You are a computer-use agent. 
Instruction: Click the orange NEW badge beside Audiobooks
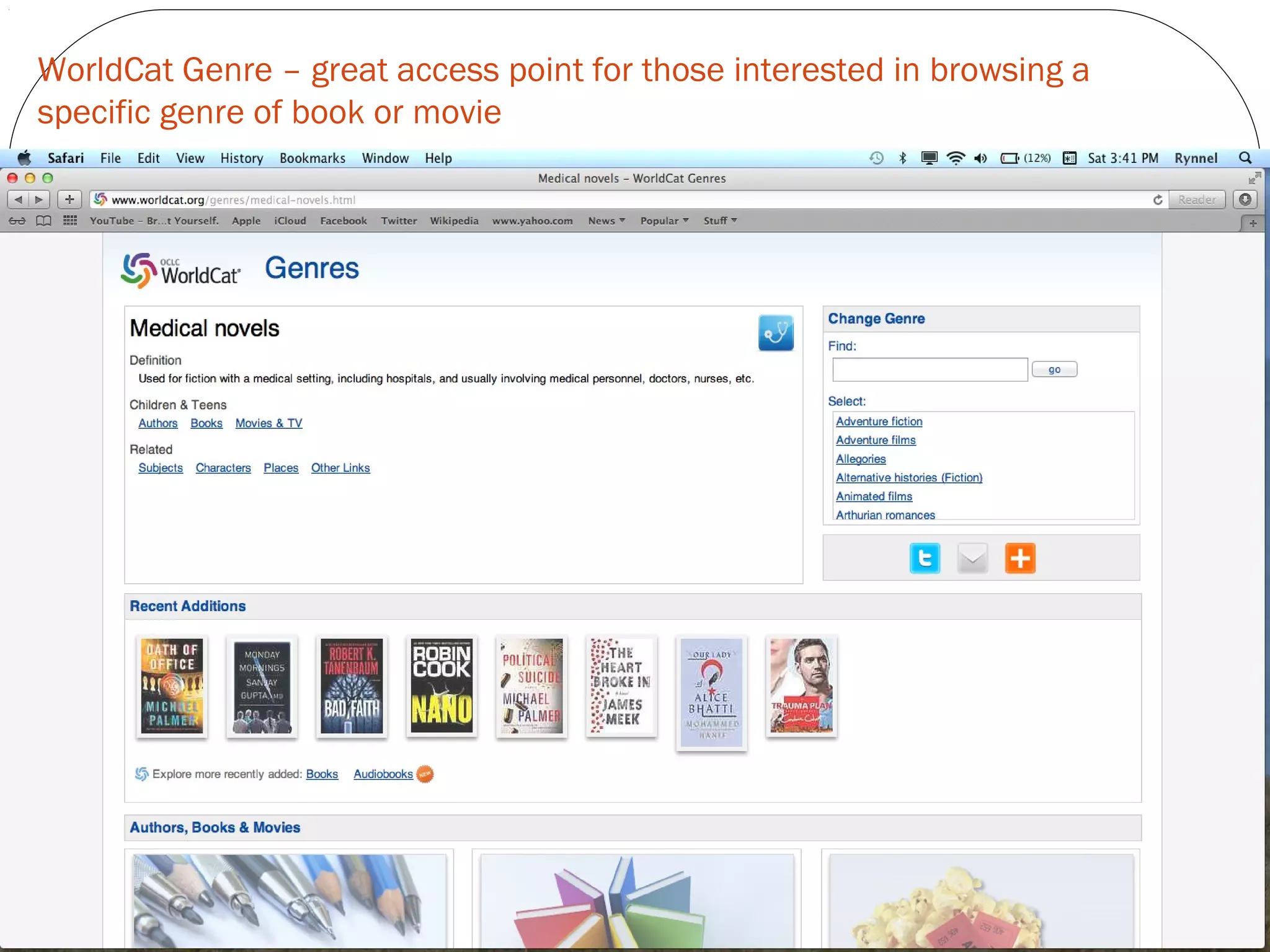[x=425, y=774]
